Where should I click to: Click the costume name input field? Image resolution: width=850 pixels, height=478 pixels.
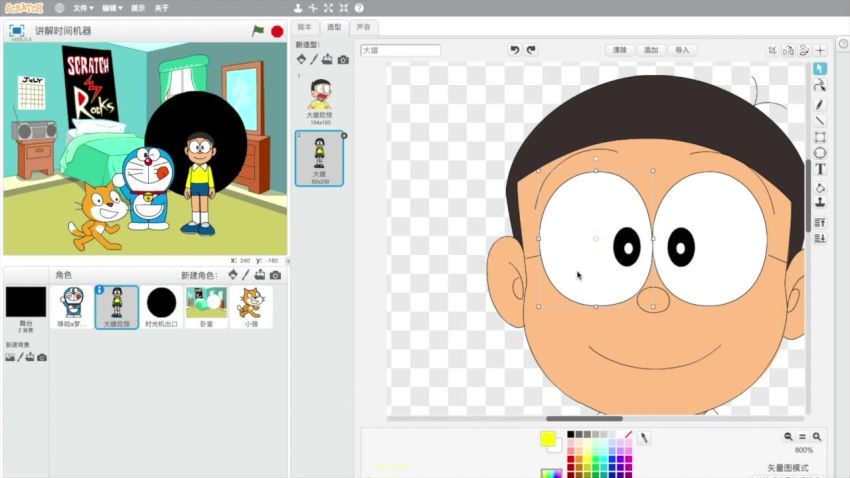[x=400, y=50]
